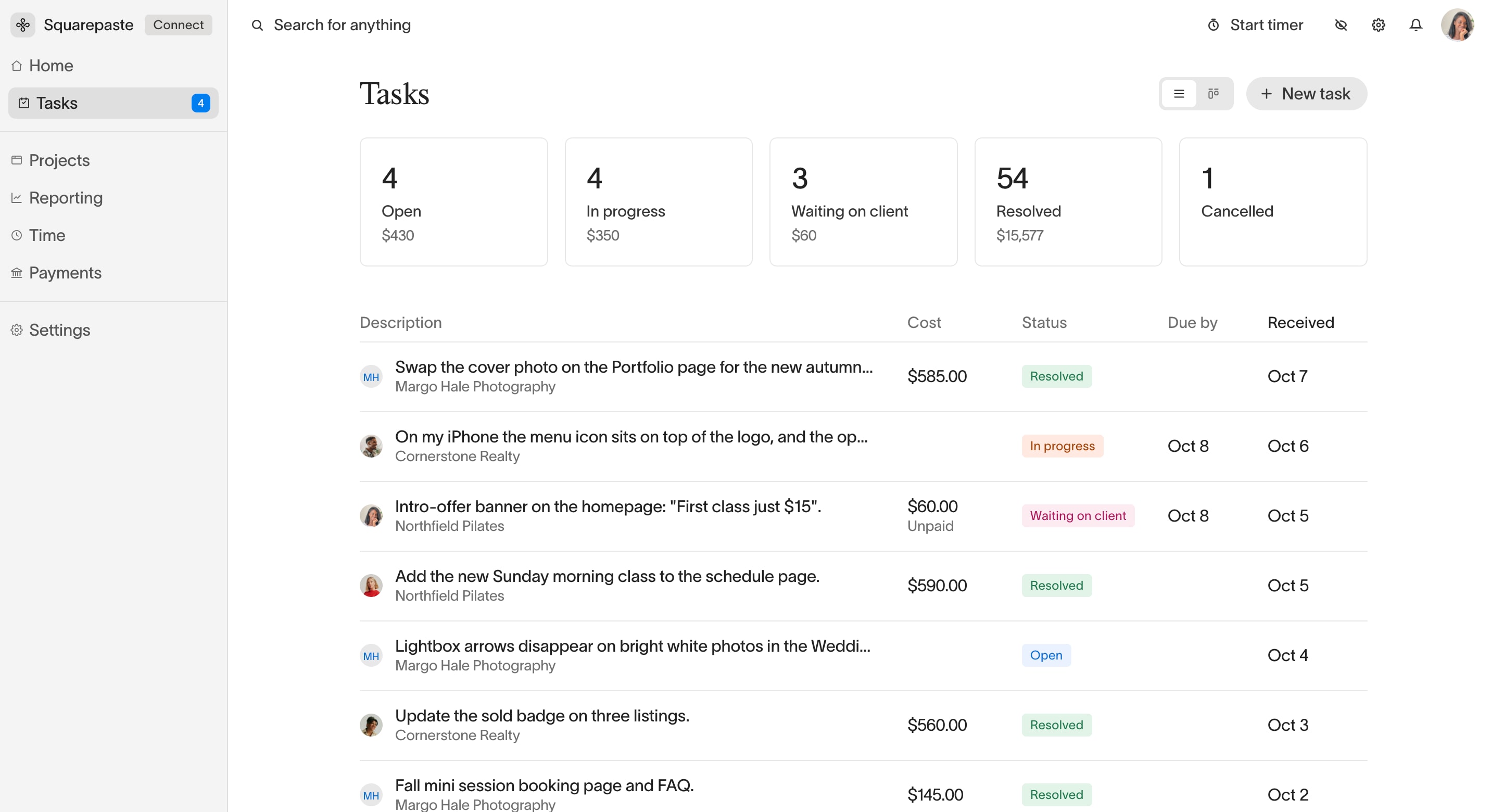Viewport: 1491px width, 812px height.
Task: Open the Update the sold badge task
Action: 864,725
